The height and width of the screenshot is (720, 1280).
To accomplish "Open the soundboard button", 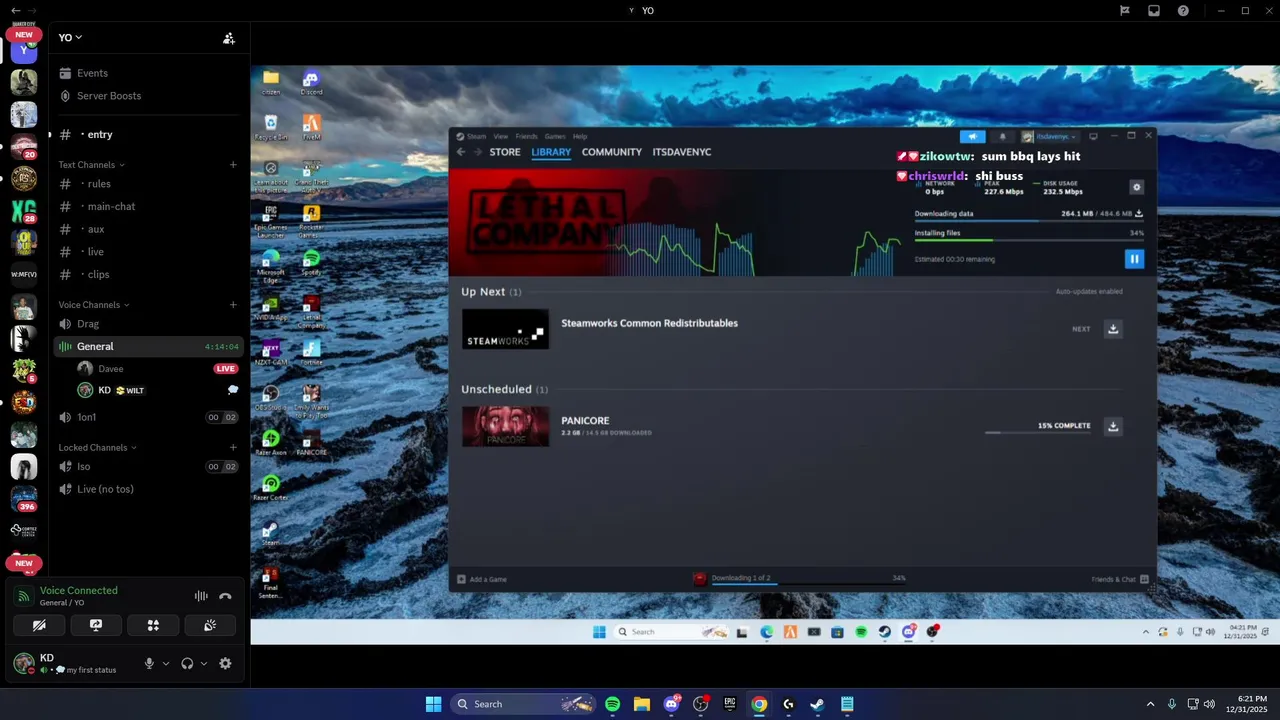I will pyautogui.click(x=210, y=625).
